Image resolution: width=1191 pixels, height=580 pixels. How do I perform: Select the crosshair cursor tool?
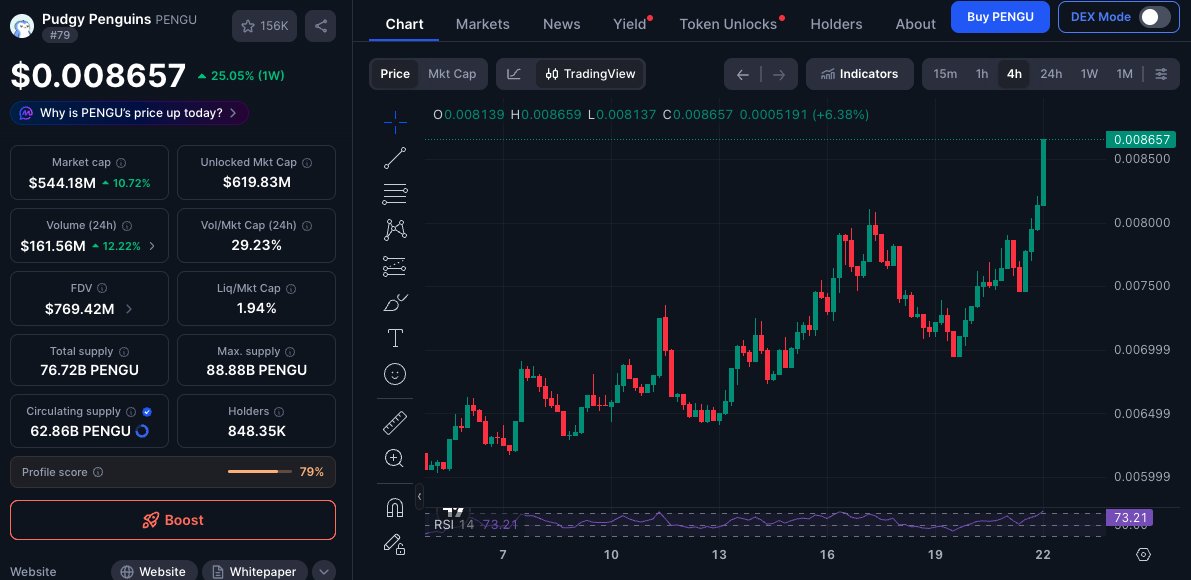(395, 121)
